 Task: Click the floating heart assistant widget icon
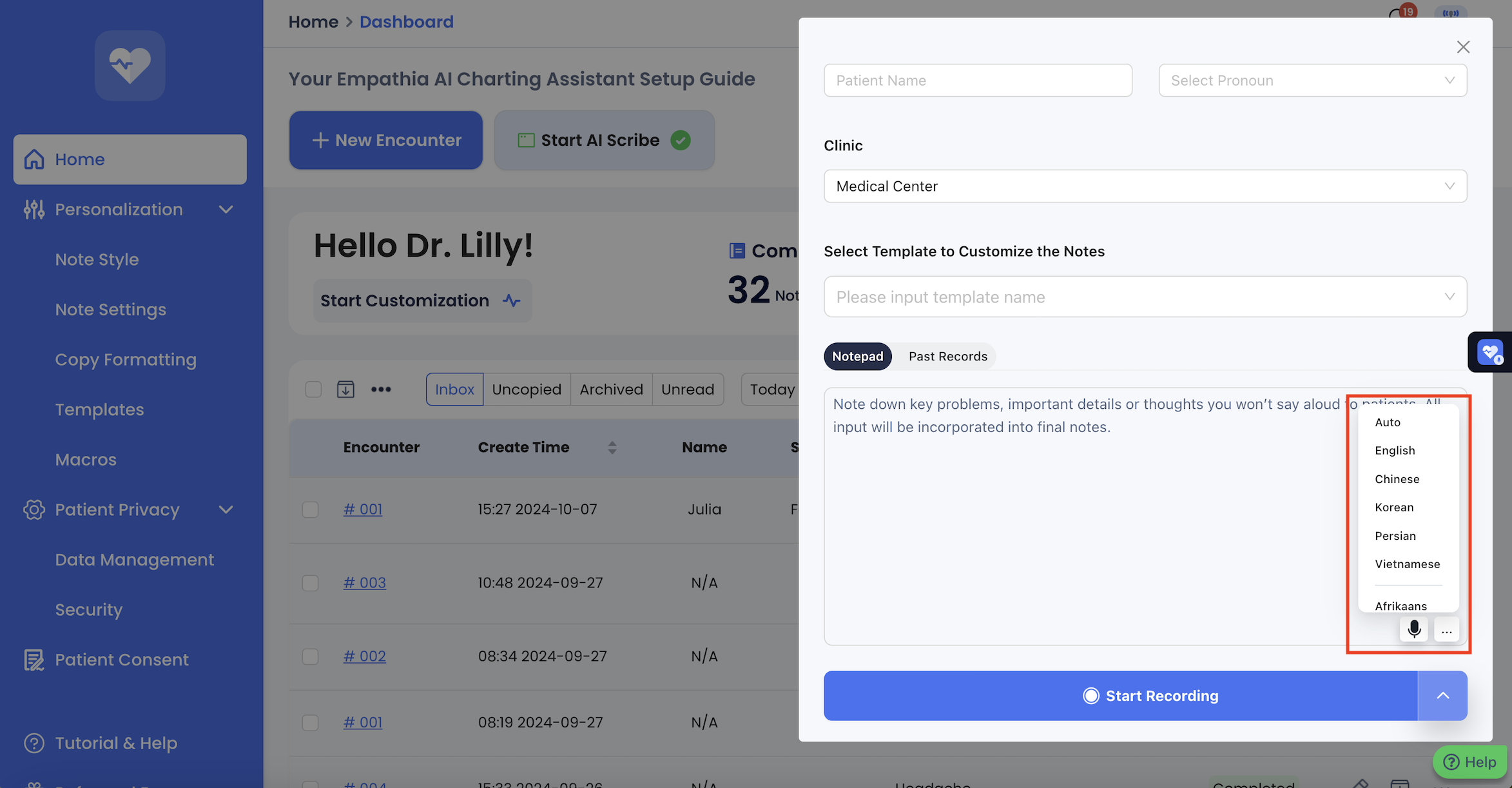tap(1490, 352)
